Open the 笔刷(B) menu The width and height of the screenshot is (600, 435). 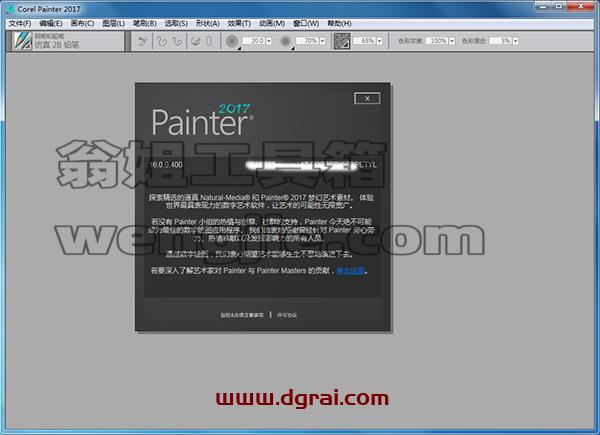tap(145, 24)
